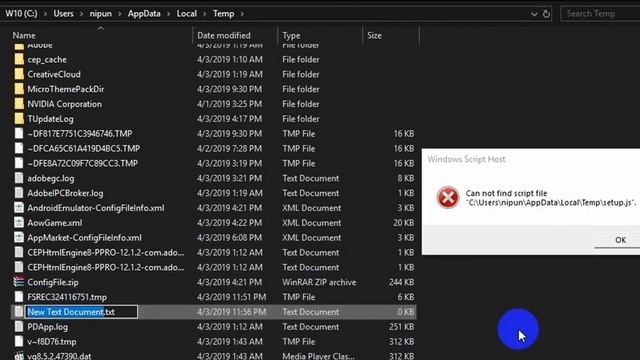Open the address bar history dropdown arrow
The height and width of the screenshot is (360, 640).
534,14
